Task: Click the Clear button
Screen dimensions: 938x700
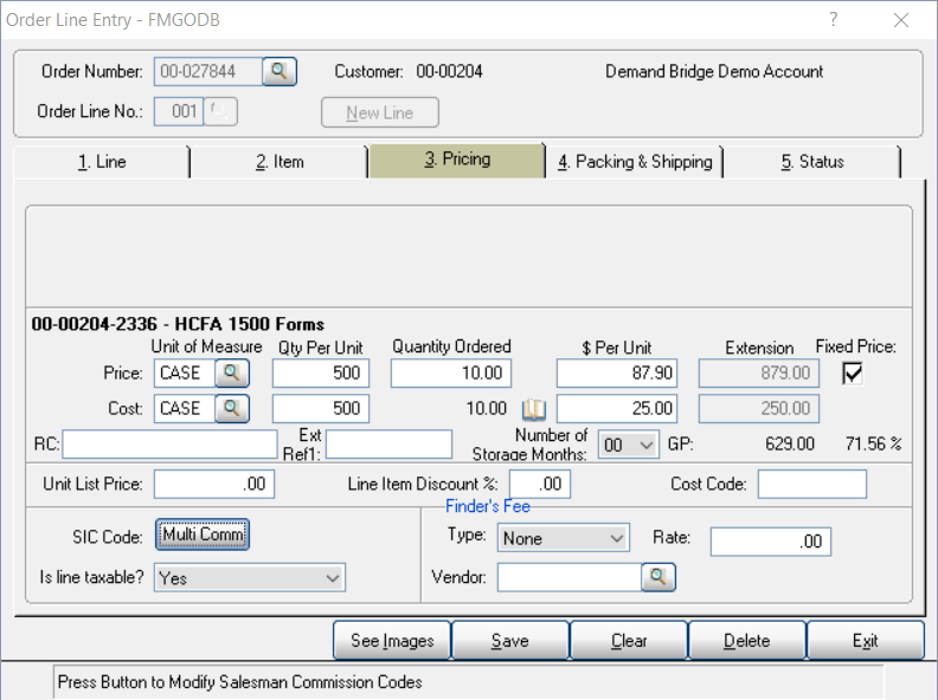Action: [x=629, y=641]
